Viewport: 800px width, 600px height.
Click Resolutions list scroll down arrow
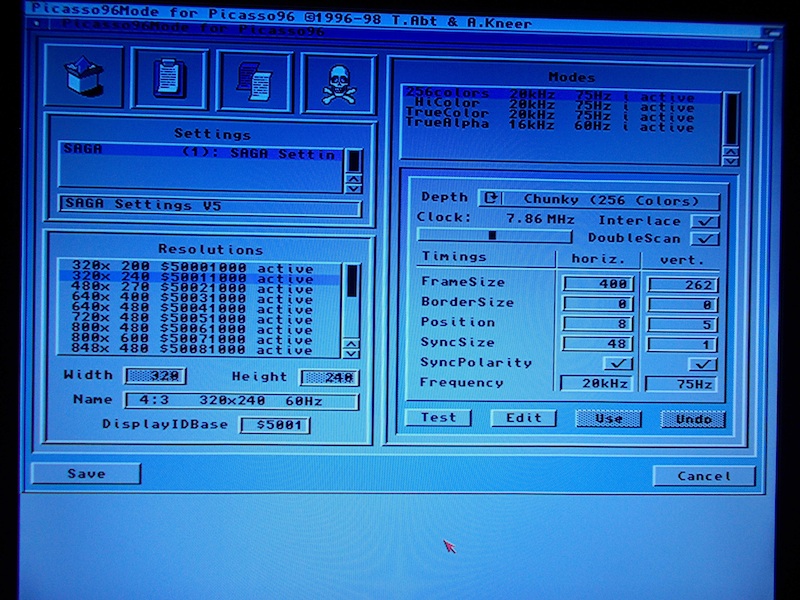tap(351, 353)
